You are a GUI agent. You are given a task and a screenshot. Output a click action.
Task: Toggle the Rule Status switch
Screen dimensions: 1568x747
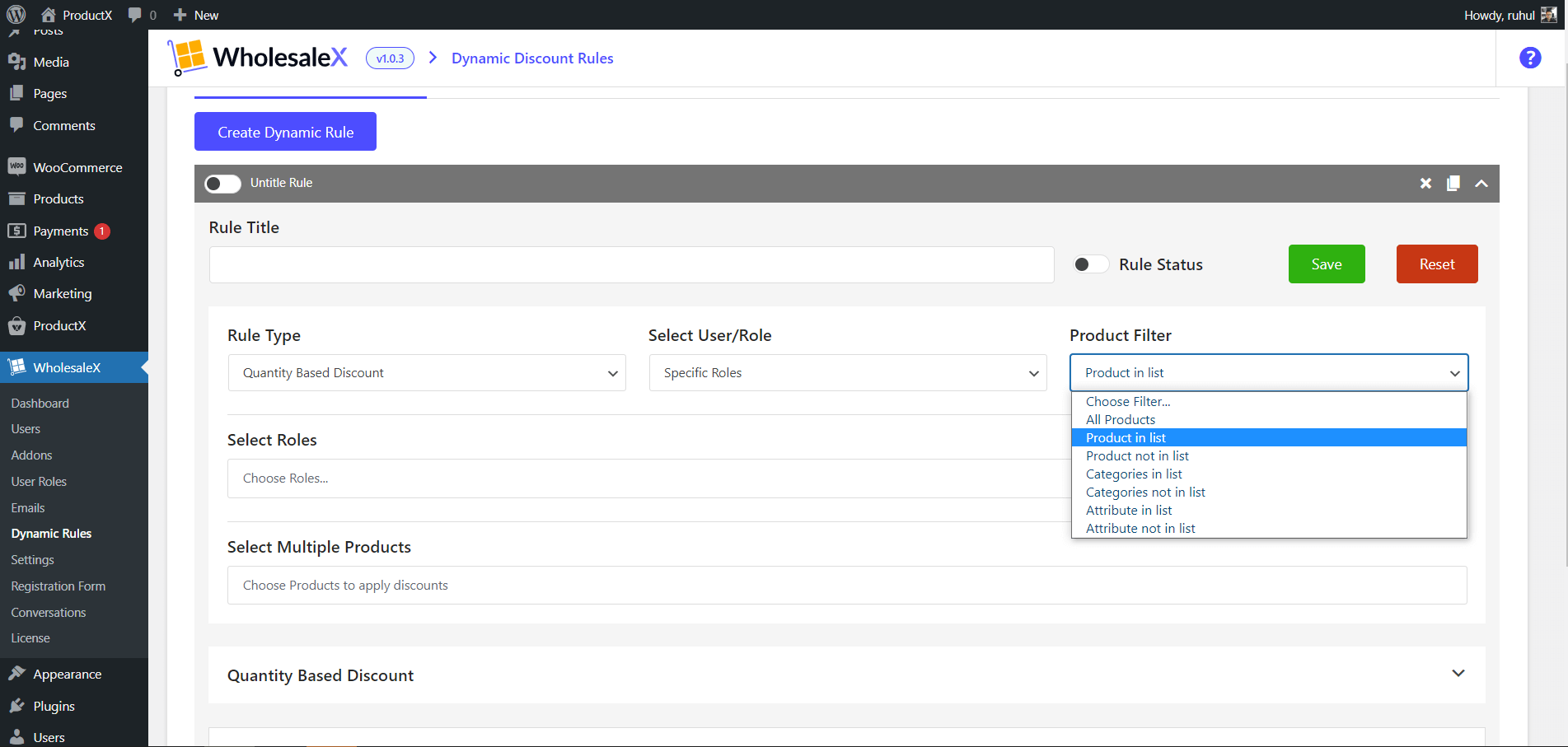[x=1091, y=264]
